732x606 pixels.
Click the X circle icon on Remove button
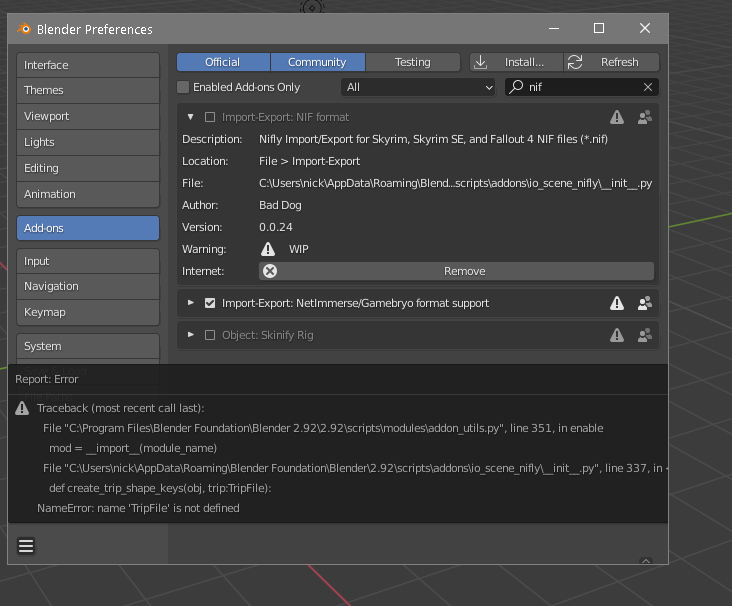(x=270, y=271)
